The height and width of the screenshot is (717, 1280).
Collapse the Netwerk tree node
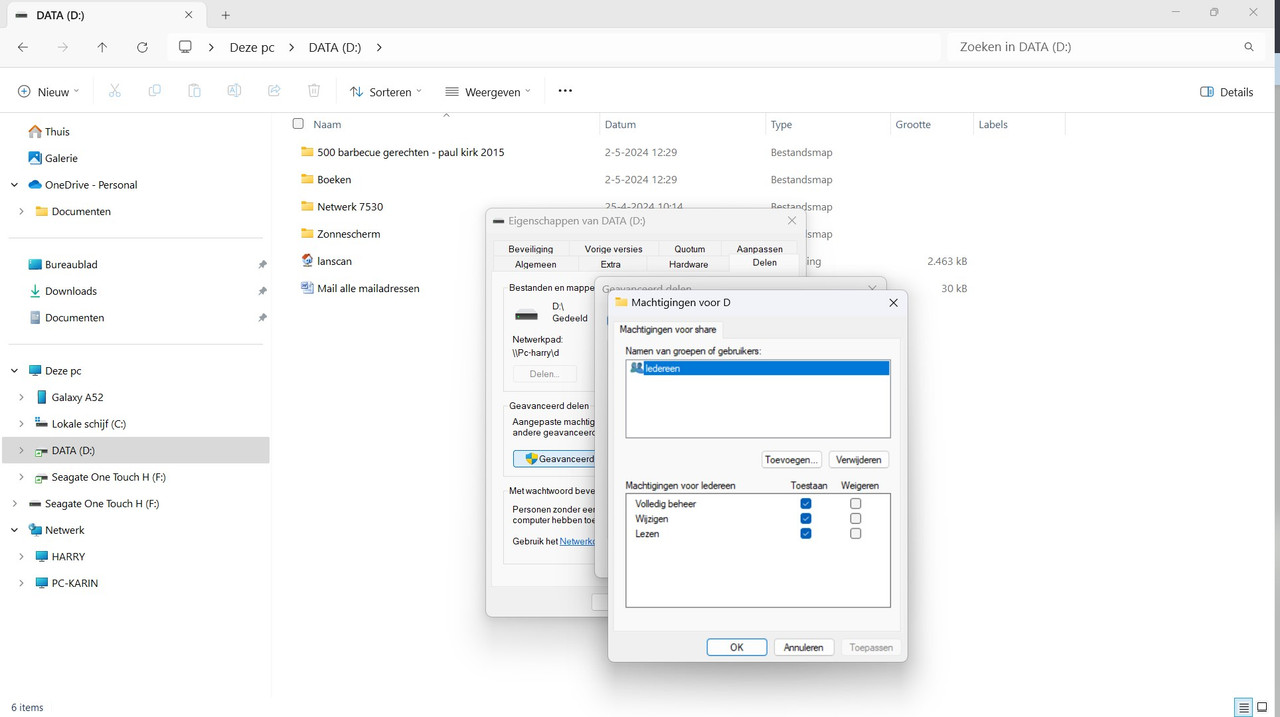click(14, 530)
